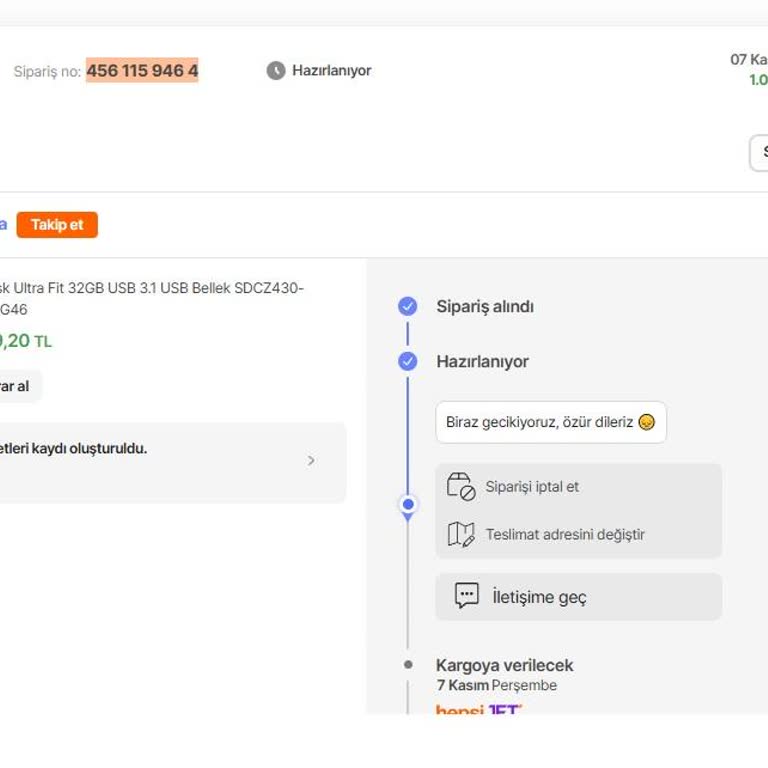Click the map edit icon
This screenshot has width=768, height=768.
tap(461, 534)
